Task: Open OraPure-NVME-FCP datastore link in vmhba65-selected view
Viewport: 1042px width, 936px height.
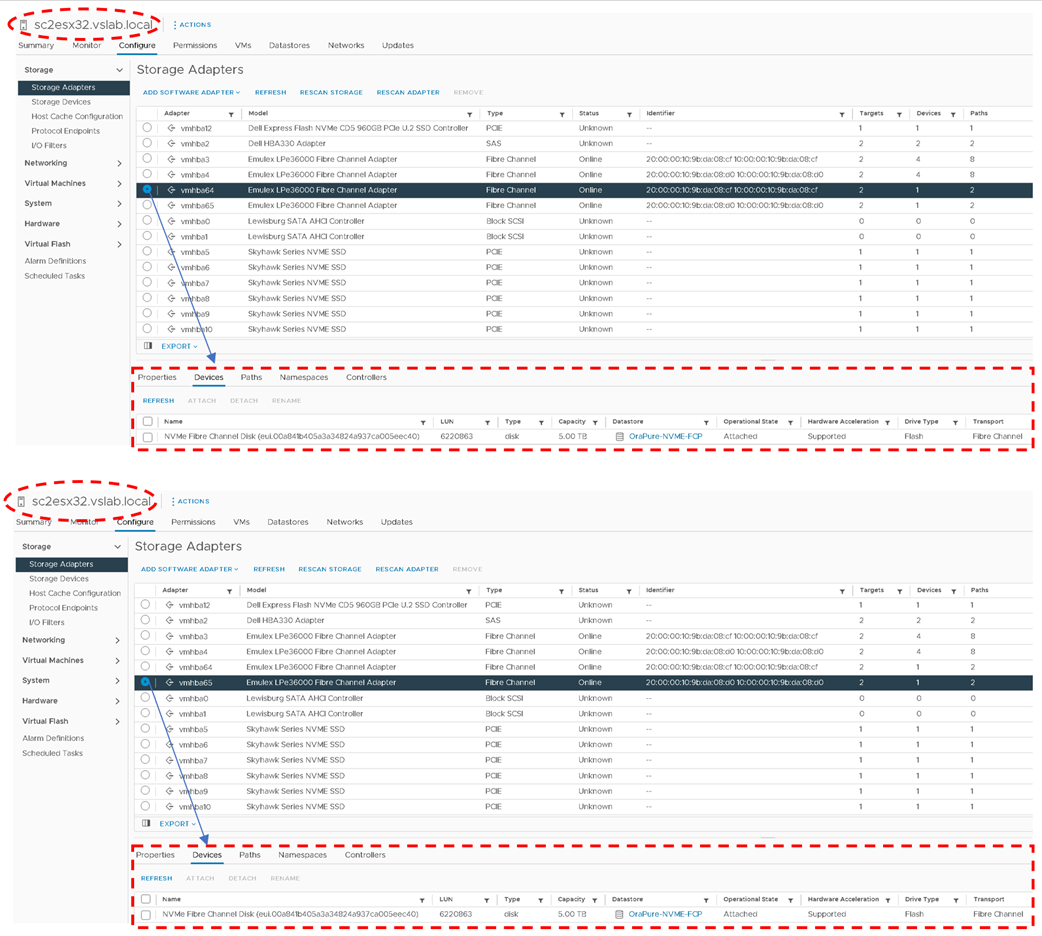Action: (665, 914)
